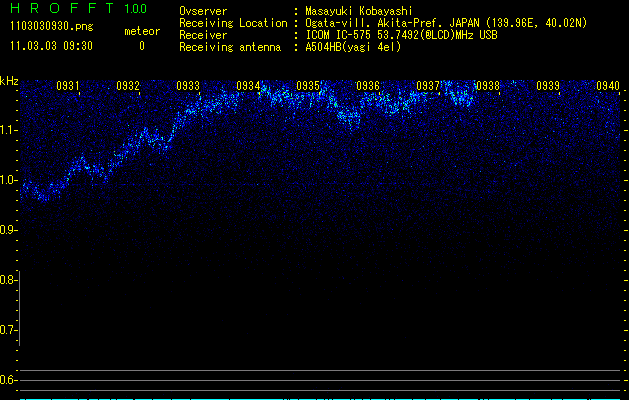
Task: Click the 1.1 kHz axis label
Action: (x=8, y=130)
